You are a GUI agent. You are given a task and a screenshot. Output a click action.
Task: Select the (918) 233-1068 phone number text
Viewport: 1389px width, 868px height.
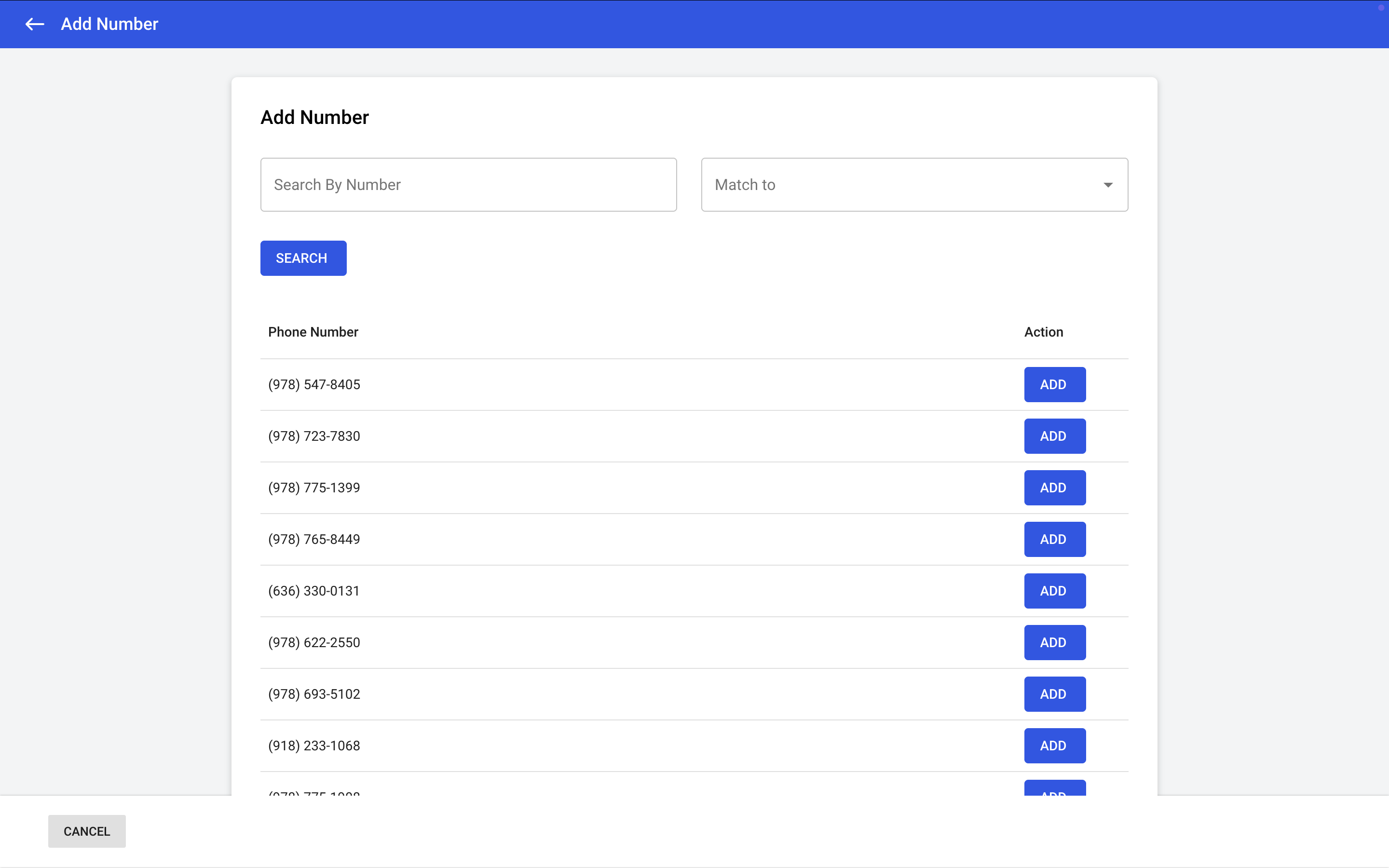pos(314,746)
